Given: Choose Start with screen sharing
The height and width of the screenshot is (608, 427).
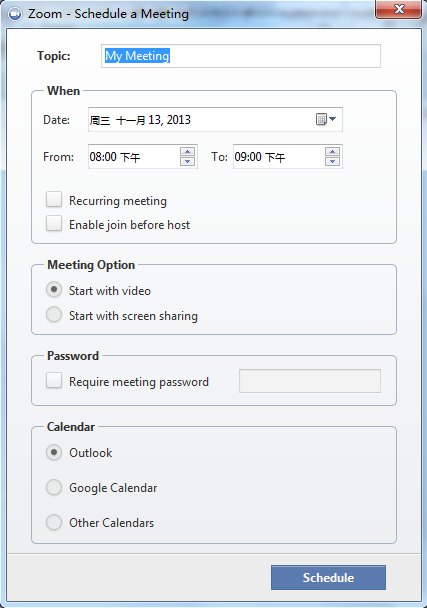Looking at the screenshot, I should (x=54, y=314).
